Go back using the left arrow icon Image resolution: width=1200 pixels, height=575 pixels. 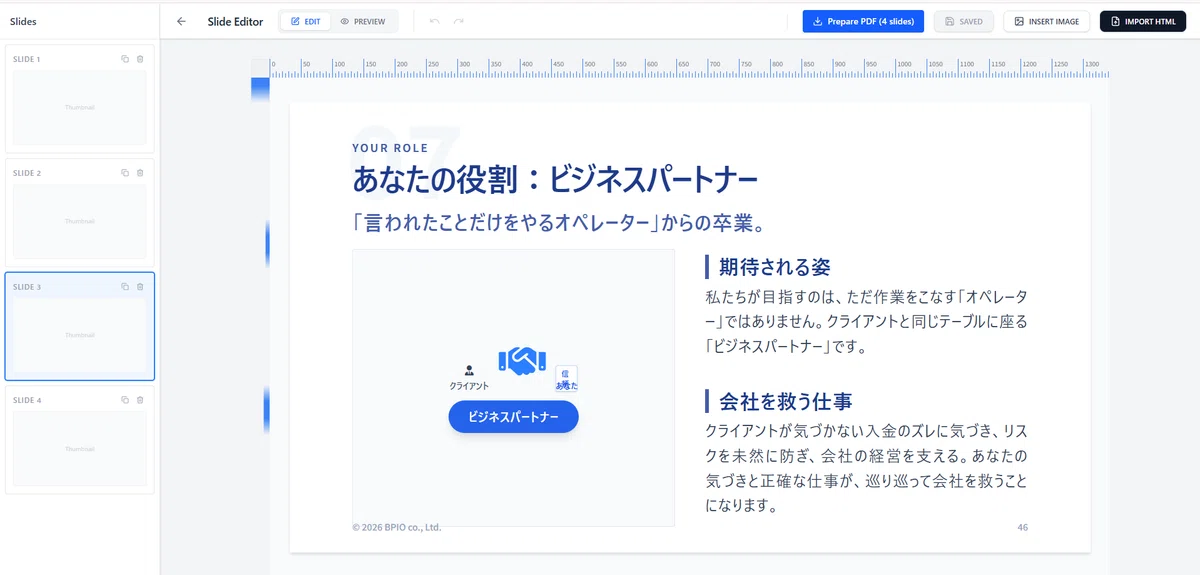tap(181, 21)
